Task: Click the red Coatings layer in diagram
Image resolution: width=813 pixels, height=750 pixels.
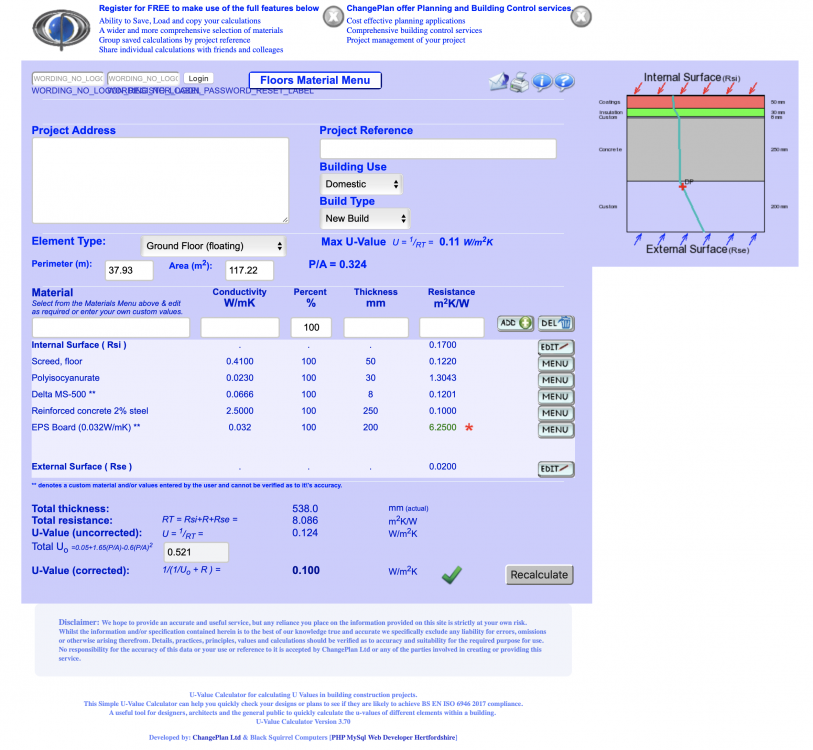Action: [x=695, y=102]
